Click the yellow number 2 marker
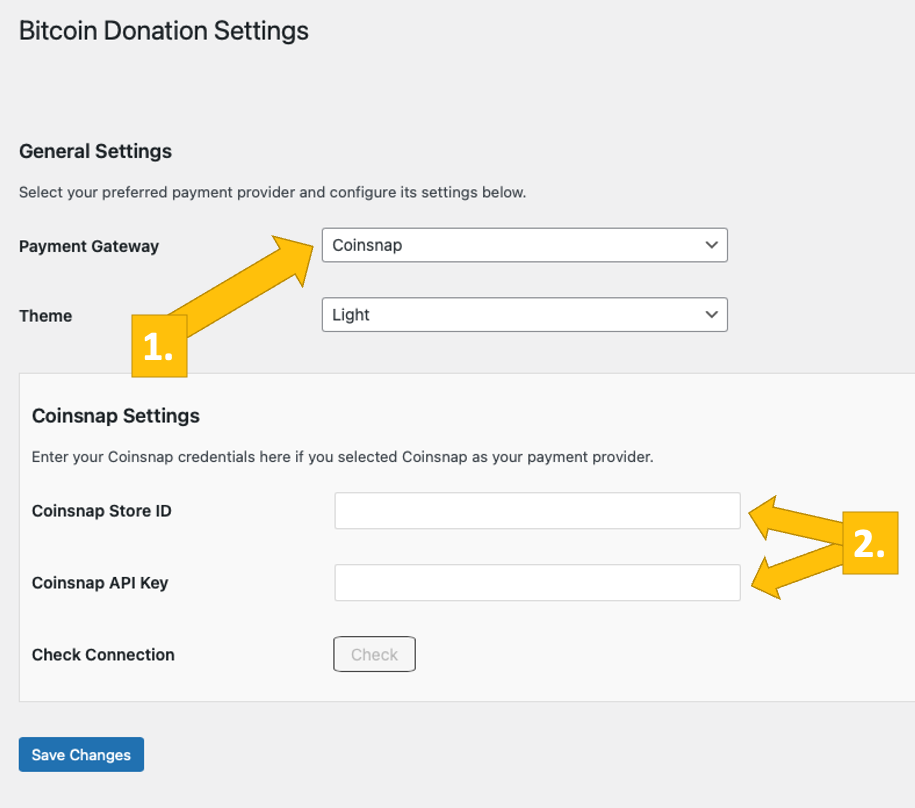Viewport: 915px width, 808px height. 869,543
